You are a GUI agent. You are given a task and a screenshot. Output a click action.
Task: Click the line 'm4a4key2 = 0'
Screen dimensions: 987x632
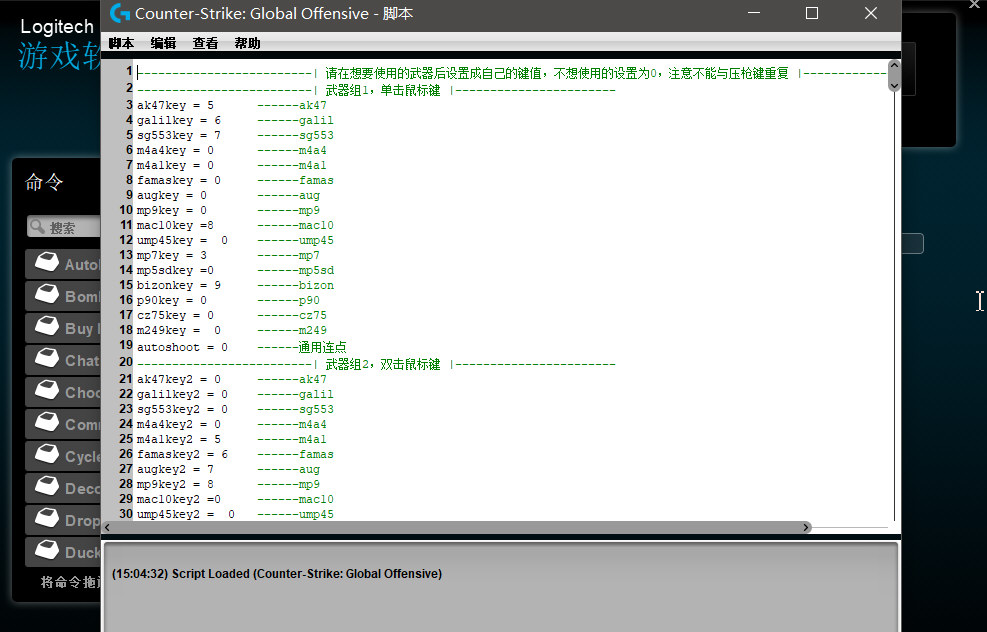pyautogui.click(x=179, y=425)
